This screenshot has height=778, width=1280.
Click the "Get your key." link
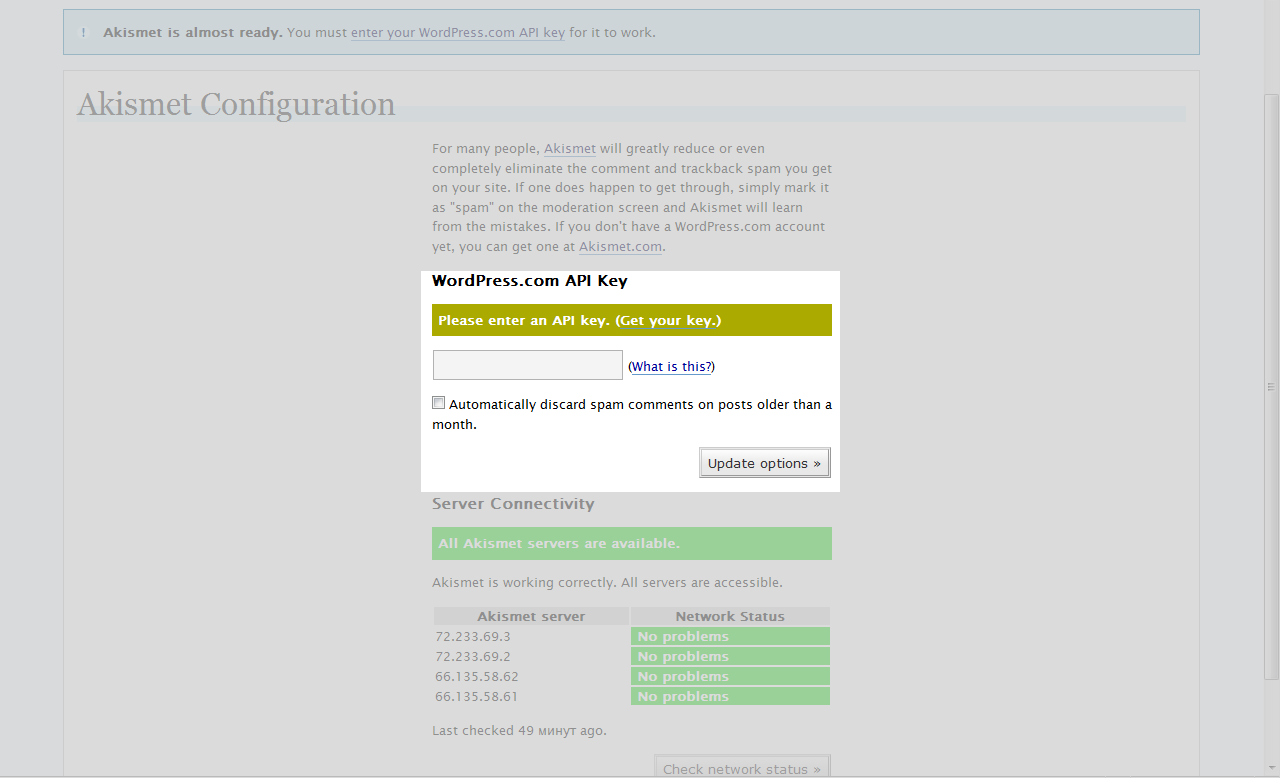tap(668, 321)
